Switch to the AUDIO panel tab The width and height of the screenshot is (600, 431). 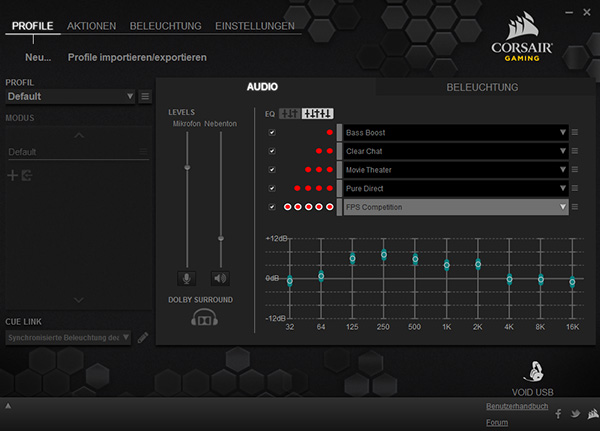point(262,87)
